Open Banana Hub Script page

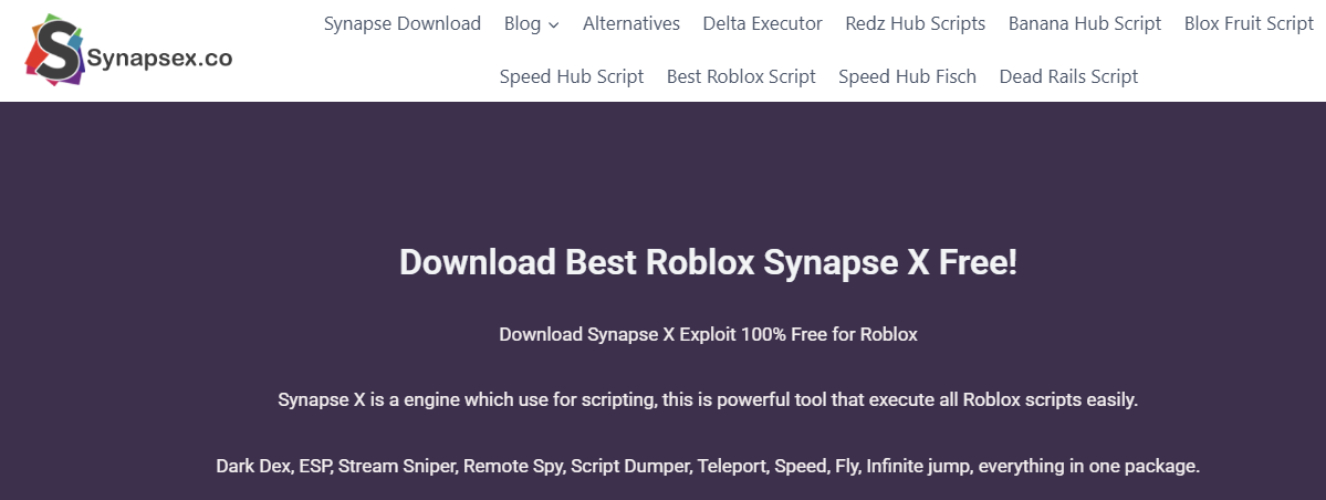pos(1085,23)
